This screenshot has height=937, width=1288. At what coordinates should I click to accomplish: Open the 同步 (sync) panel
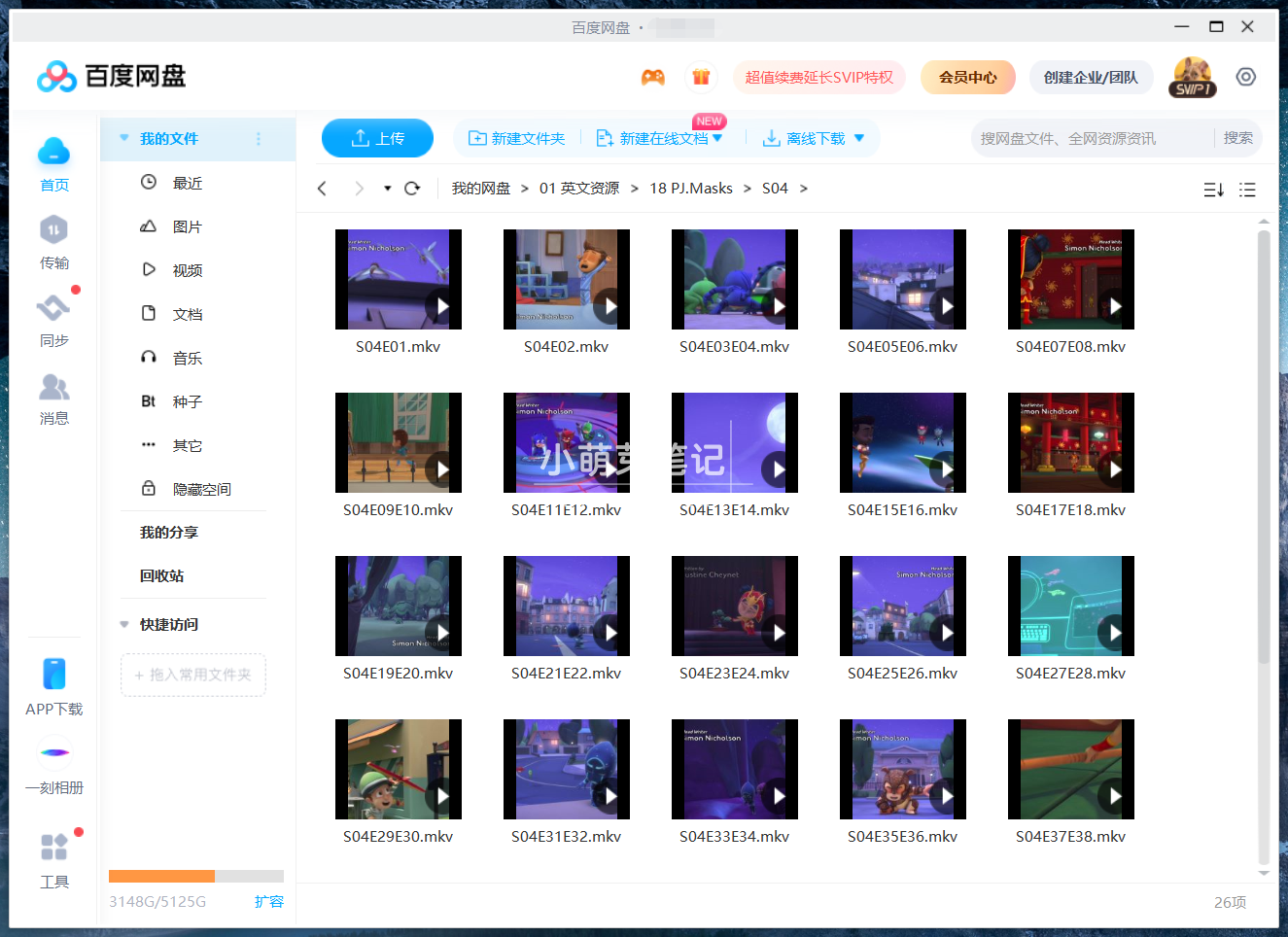53,321
